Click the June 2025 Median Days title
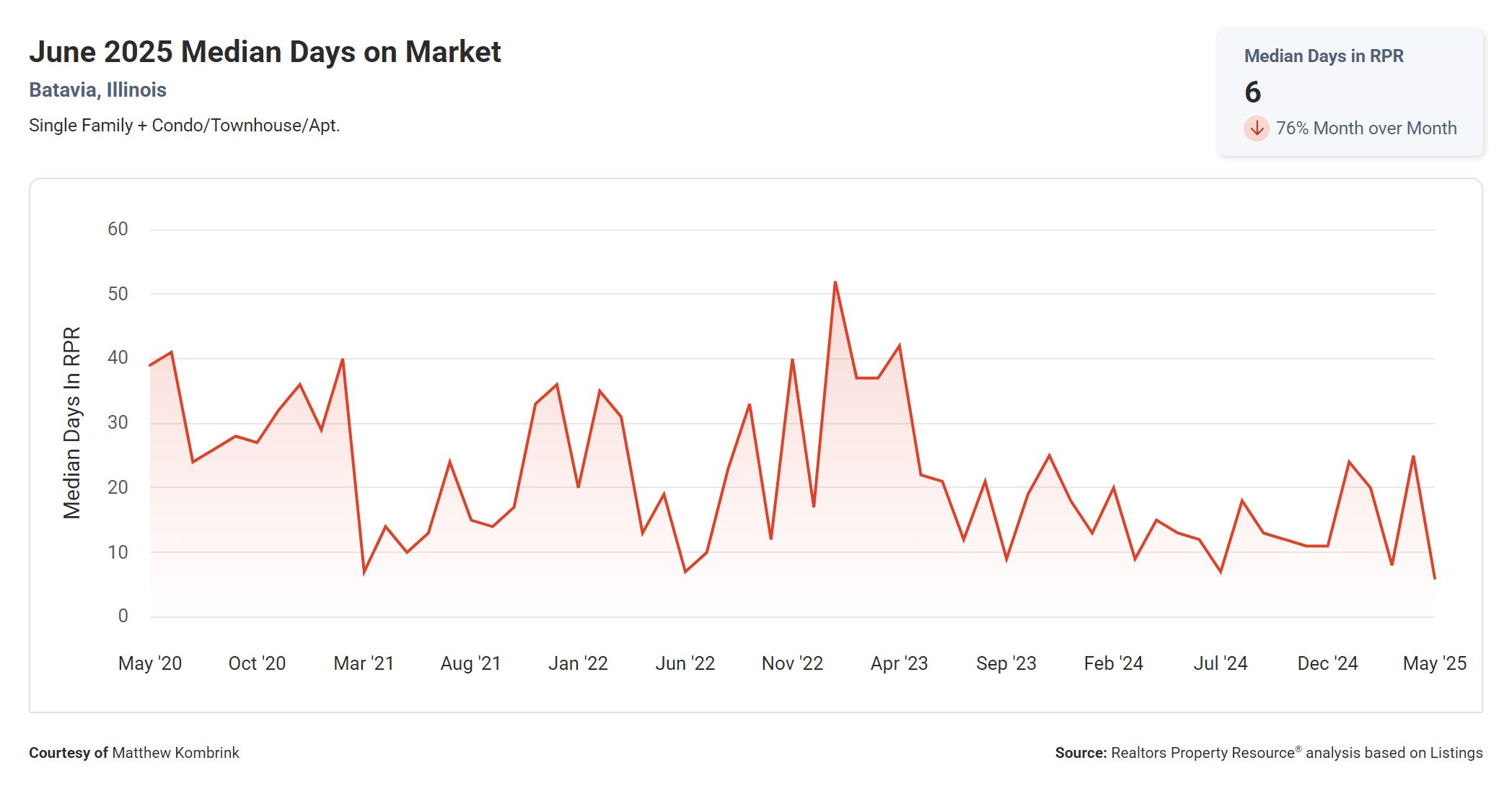Image resolution: width=1512 pixels, height=794 pixels. coord(265,52)
